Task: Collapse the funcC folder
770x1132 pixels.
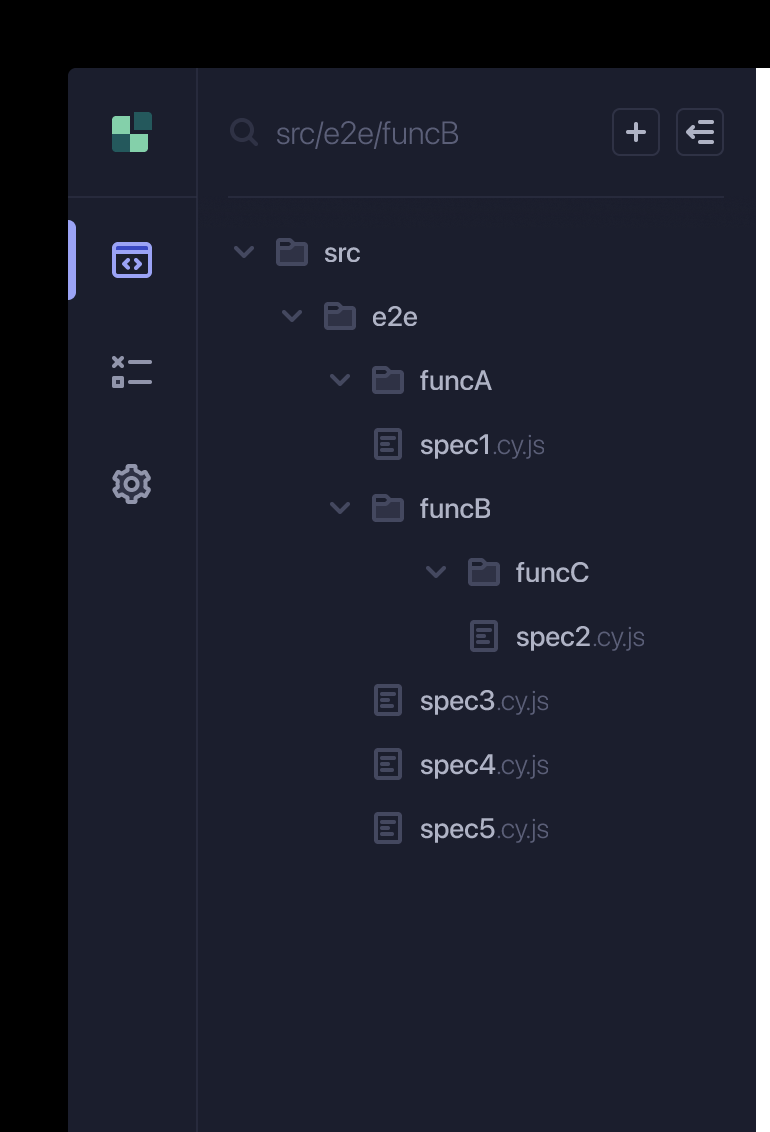Action: coord(436,572)
